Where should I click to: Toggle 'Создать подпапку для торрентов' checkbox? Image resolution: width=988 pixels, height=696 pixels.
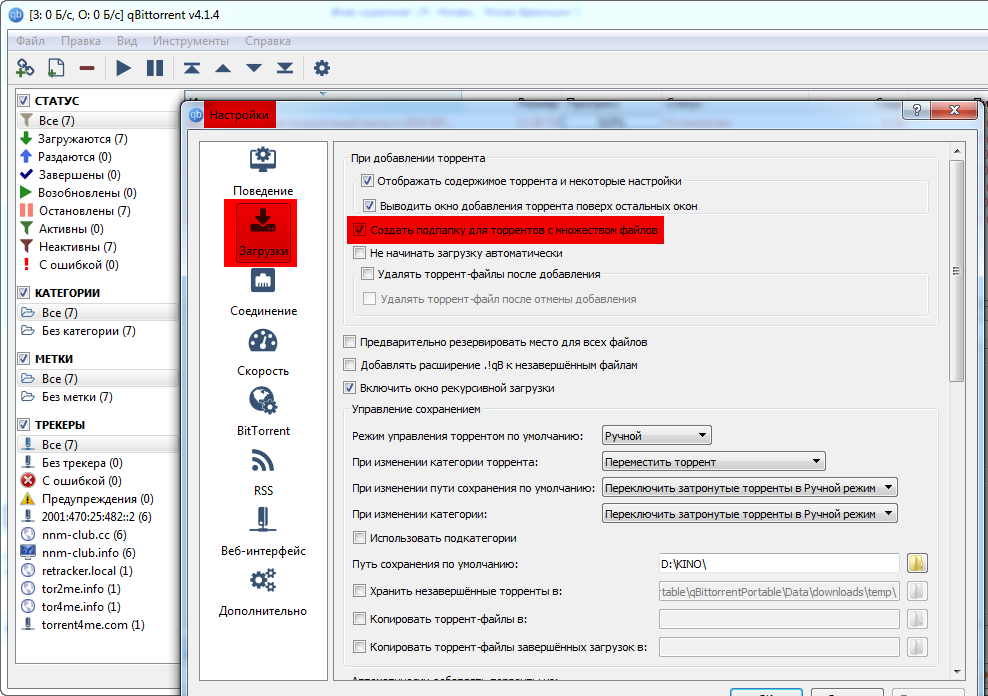[359, 230]
